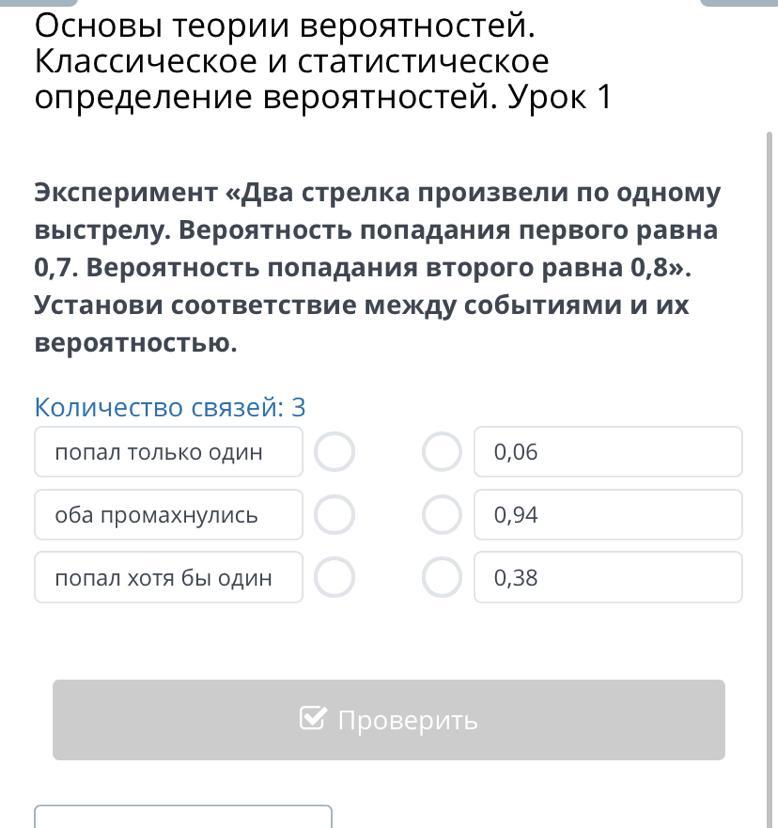Click the connector circle next to 0,94
Image resolution: width=778 pixels, height=828 pixels.
(442, 515)
